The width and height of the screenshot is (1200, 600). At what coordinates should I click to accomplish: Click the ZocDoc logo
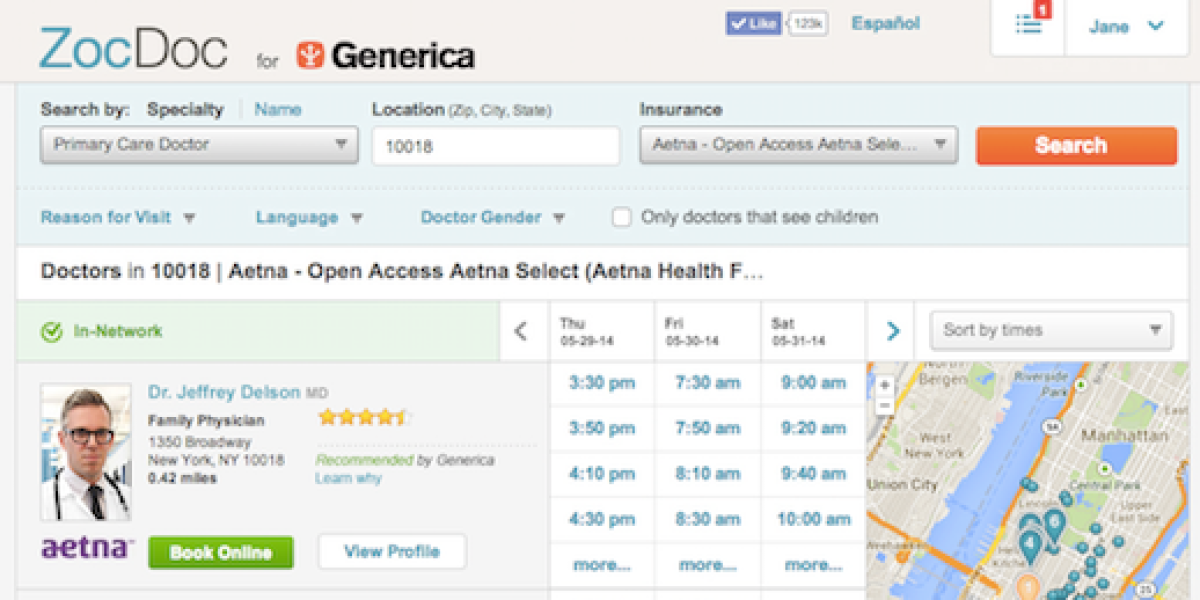[133, 50]
